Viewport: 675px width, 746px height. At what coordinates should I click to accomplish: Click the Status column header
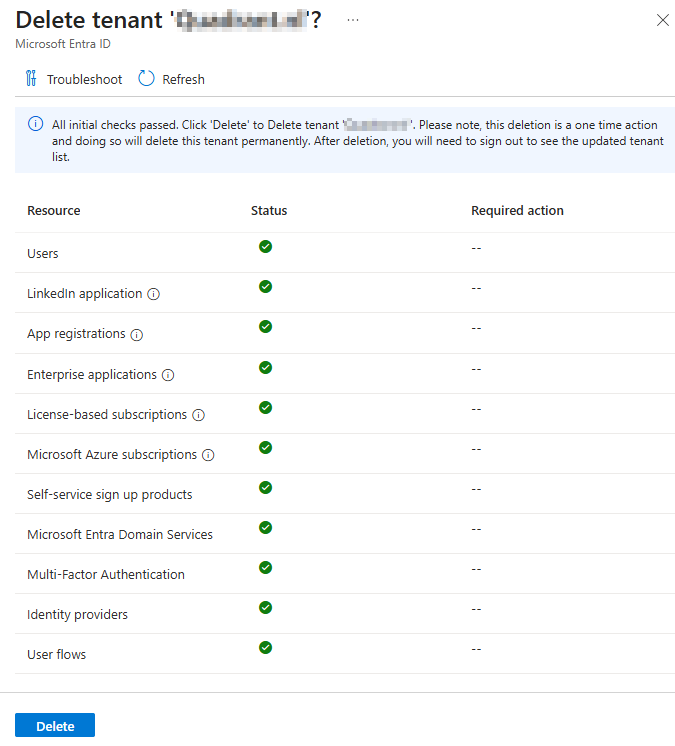point(269,210)
